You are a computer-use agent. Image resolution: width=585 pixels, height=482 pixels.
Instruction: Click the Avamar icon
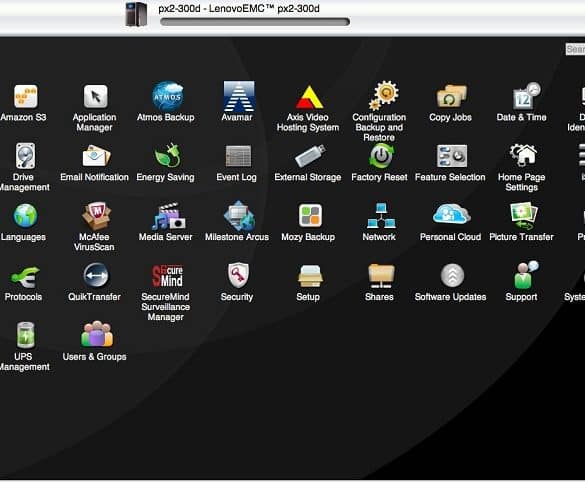point(239,96)
